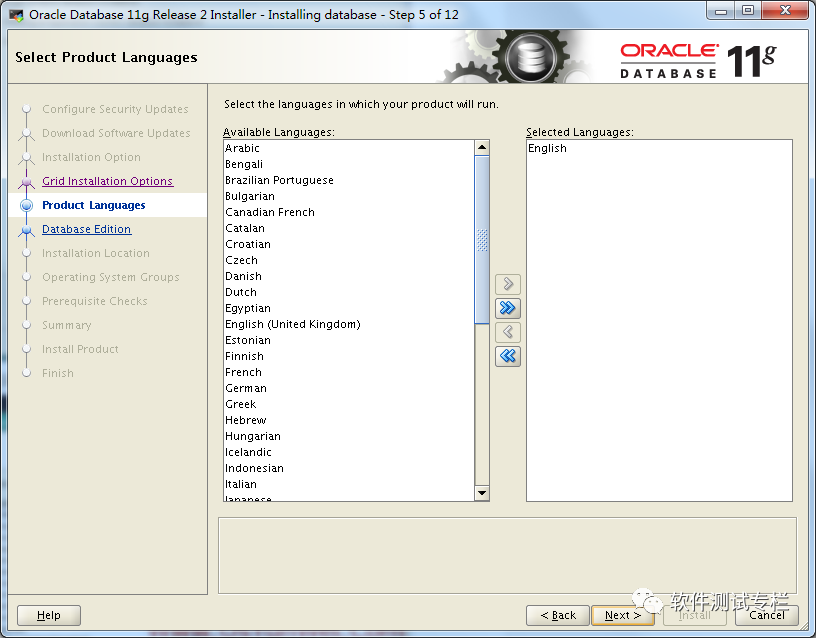Screen dimensions: 816x638
Task: Click the remove-selected (single left arrow) icon
Action: tap(508, 332)
